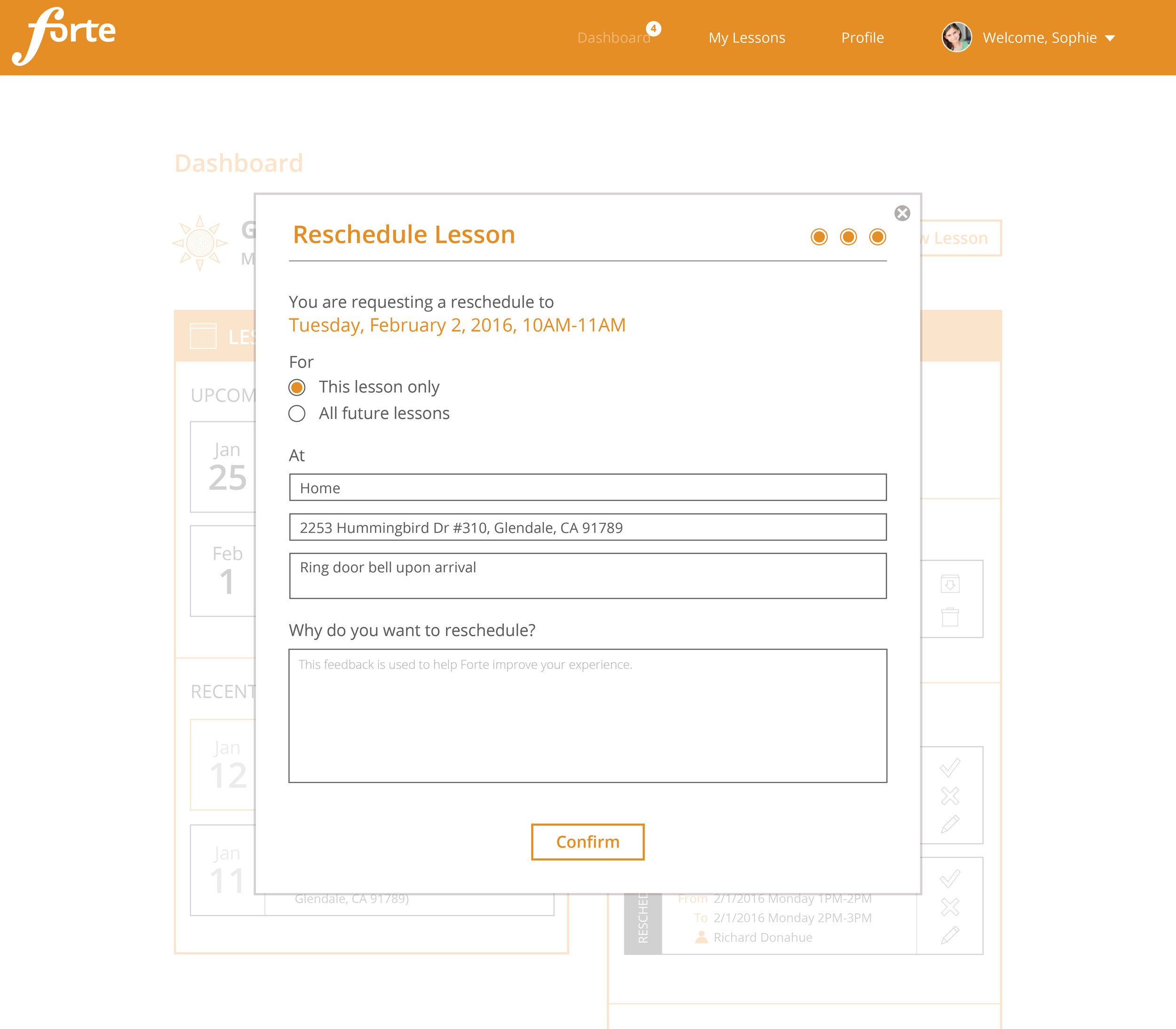Click the first step progress dot
This screenshot has height=1029, width=1176.
pyautogui.click(x=819, y=237)
